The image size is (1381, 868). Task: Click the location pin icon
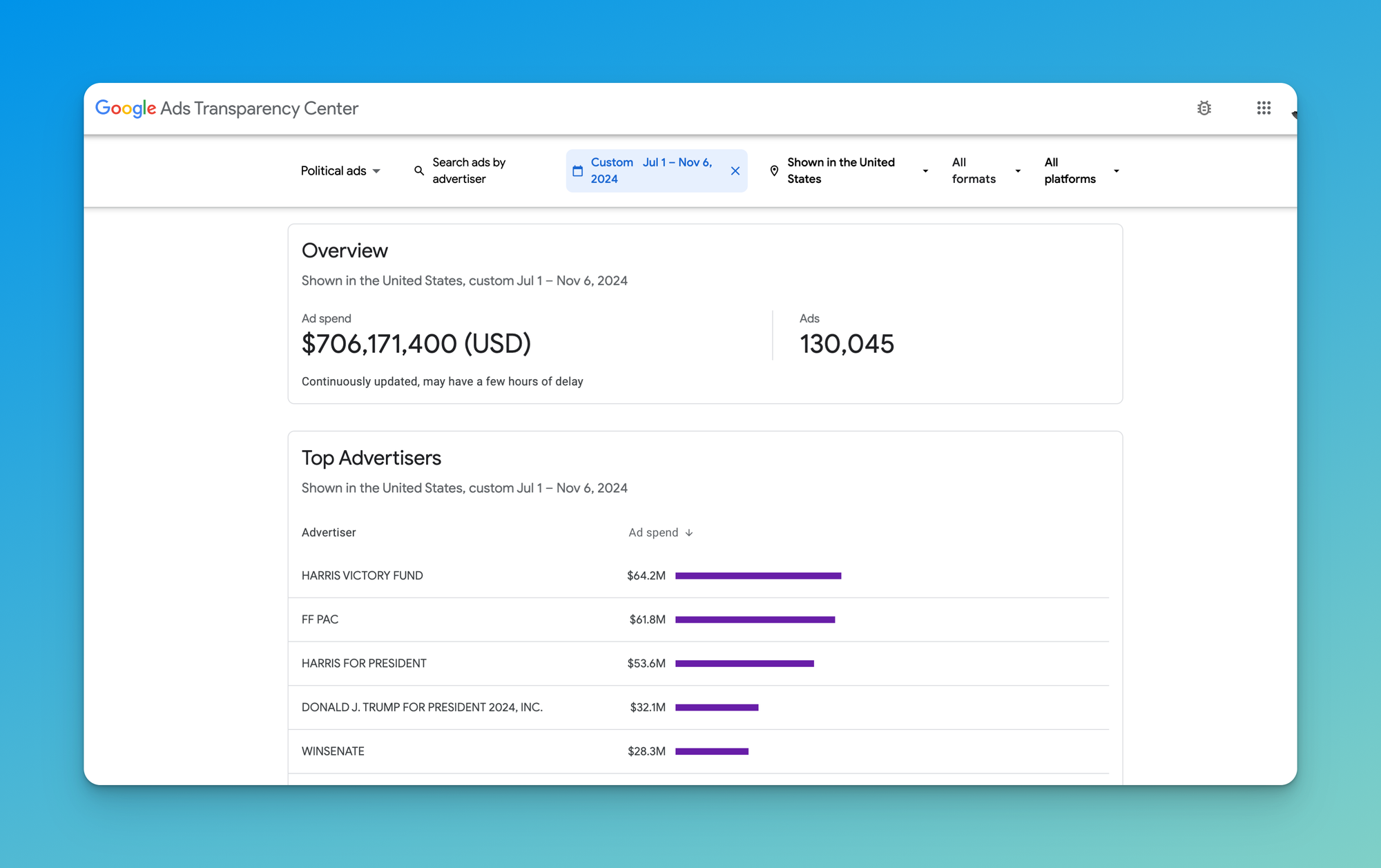pyautogui.click(x=774, y=171)
